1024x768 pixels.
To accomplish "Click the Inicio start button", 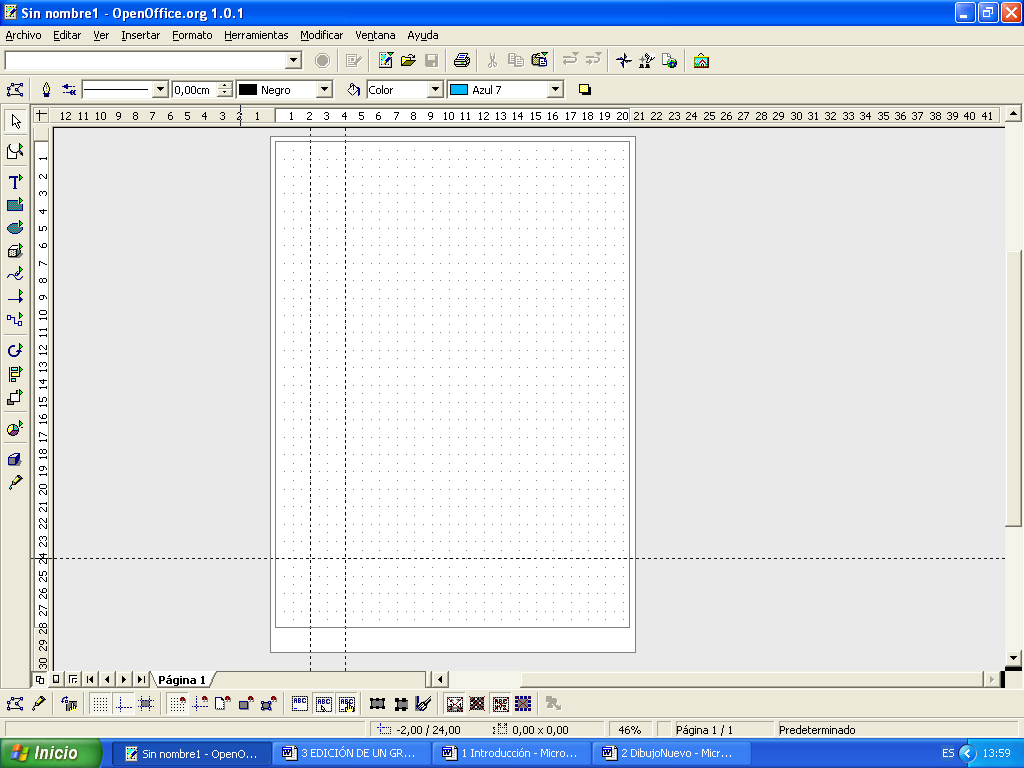I will (x=52, y=753).
